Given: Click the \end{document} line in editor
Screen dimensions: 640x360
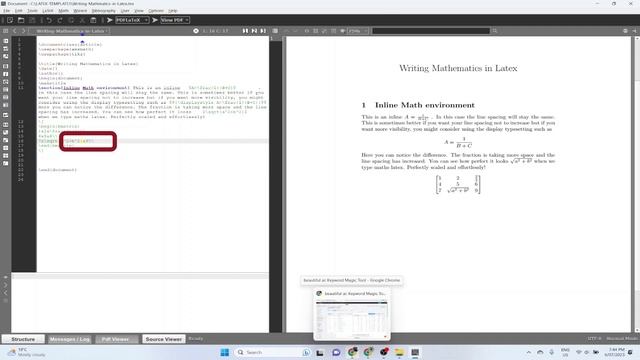Looking at the screenshot, I should [x=58, y=170].
